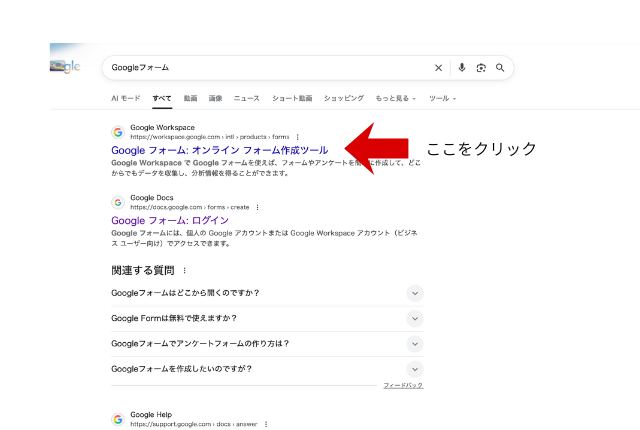Viewport: 640px width, 430px height.
Task: Click the 関連する質問 heading
Action: [143, 270]
